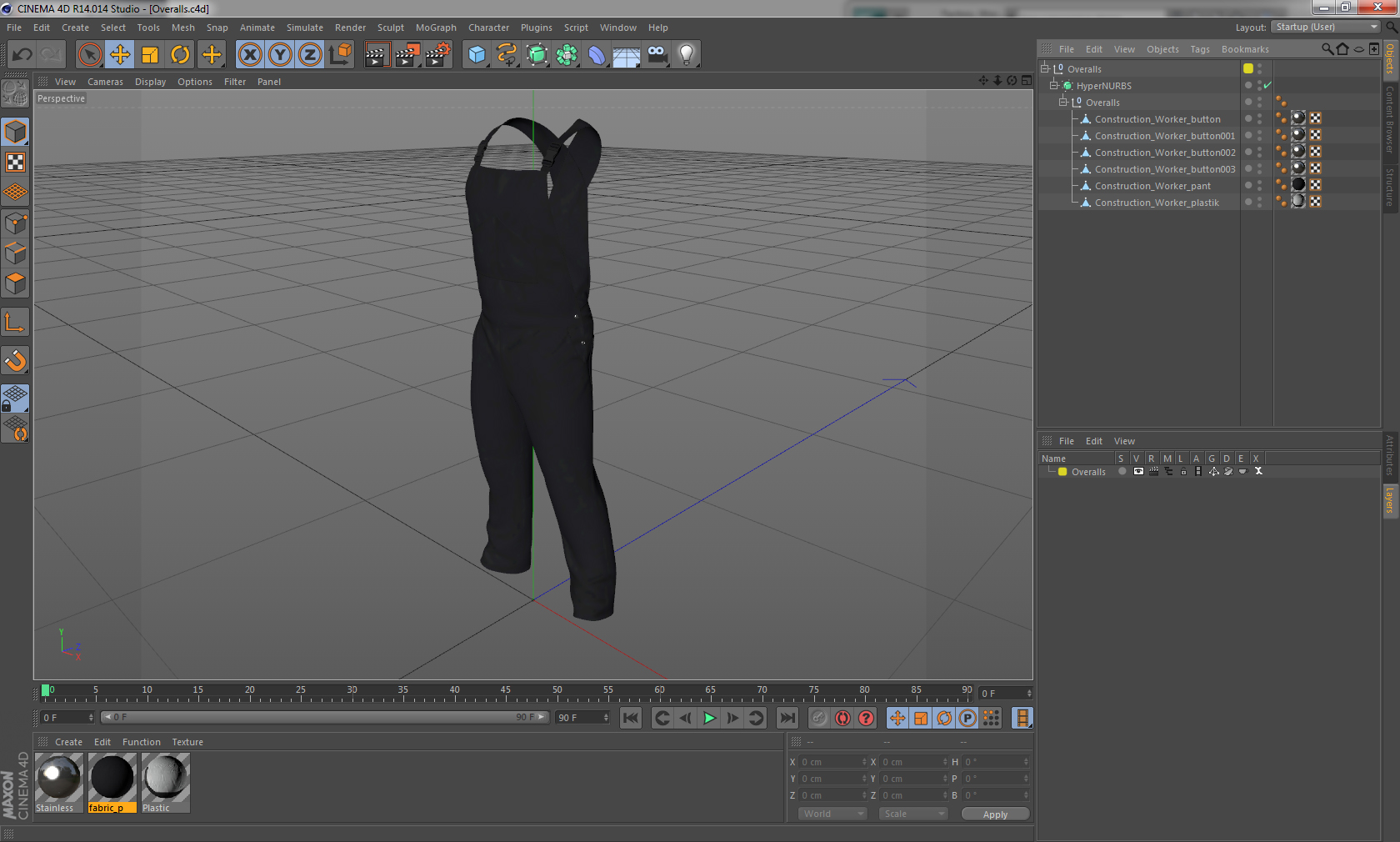Select Construction_Worker_pant object
Screen dimensions: 1400x842
point(1152,186)
